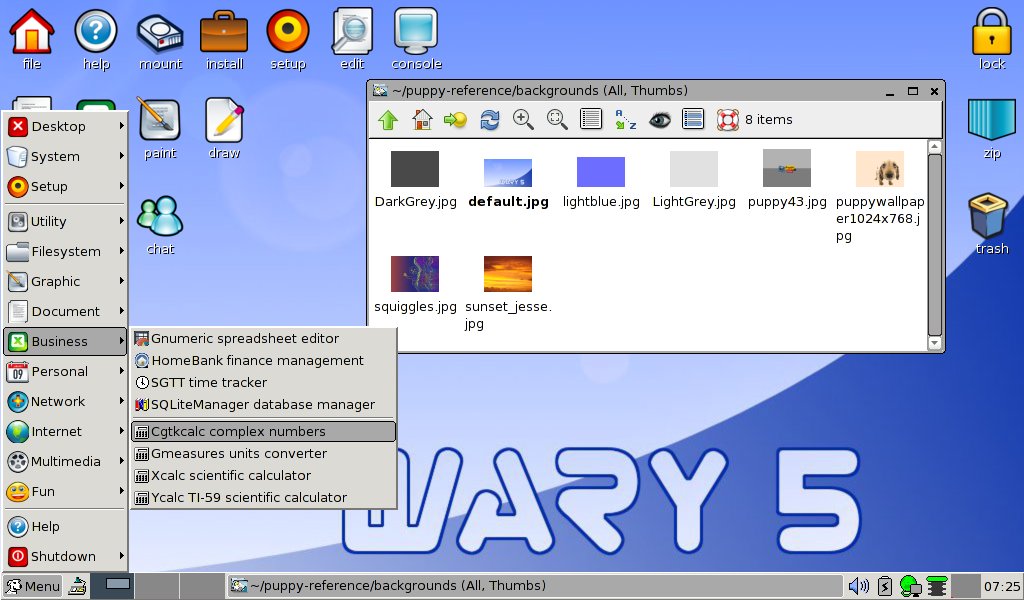Zoom in using the magnifier toolbar icon
1024x600 pixels.
coord(522,119)
